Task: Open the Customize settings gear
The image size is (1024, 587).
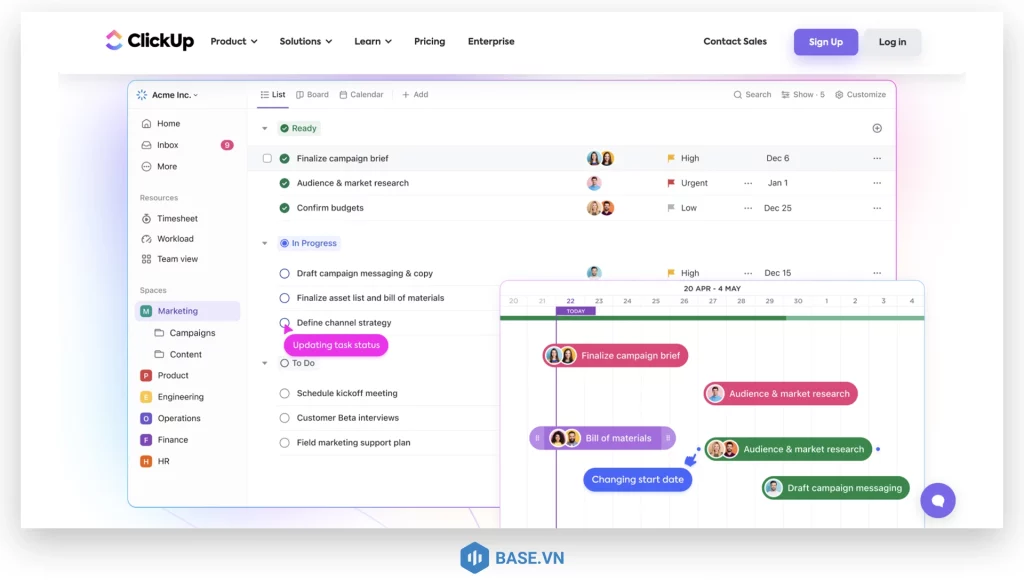Action: 839,95
